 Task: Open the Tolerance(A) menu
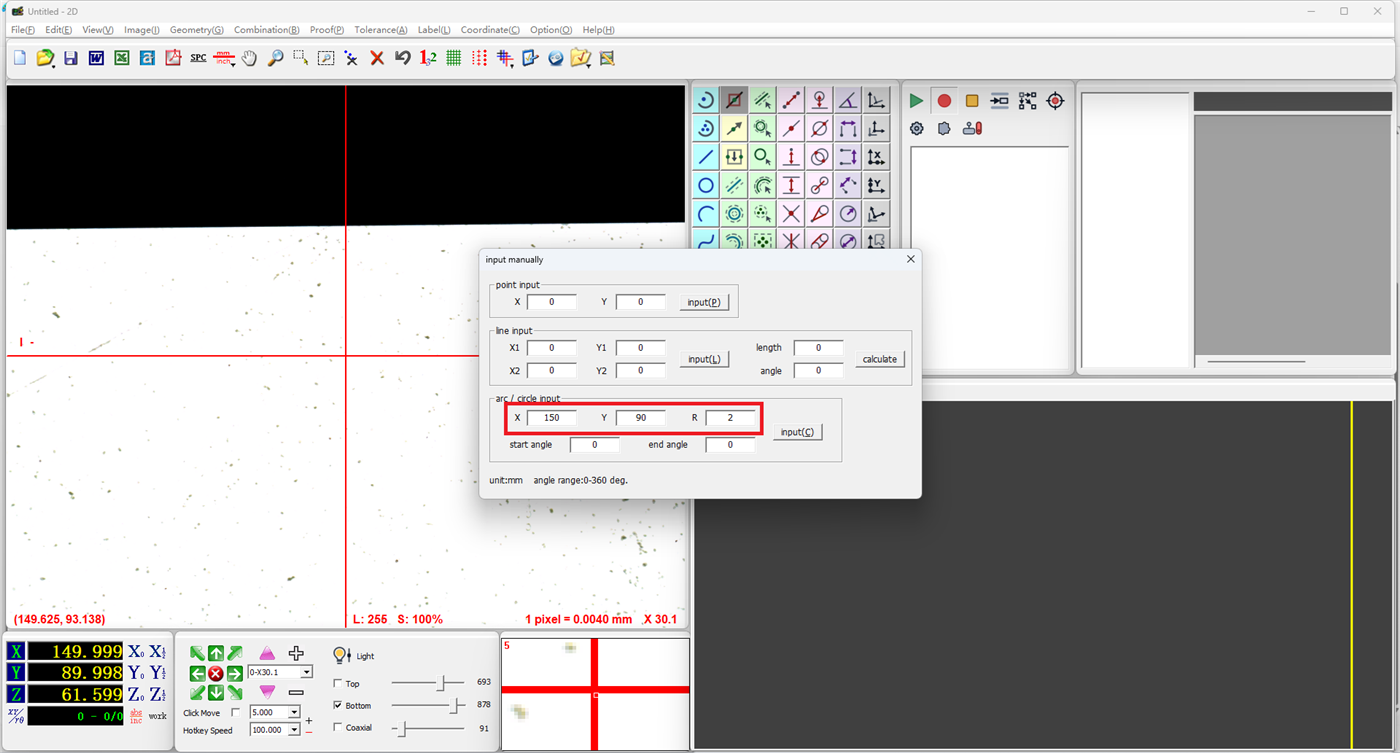click(381, 30)
